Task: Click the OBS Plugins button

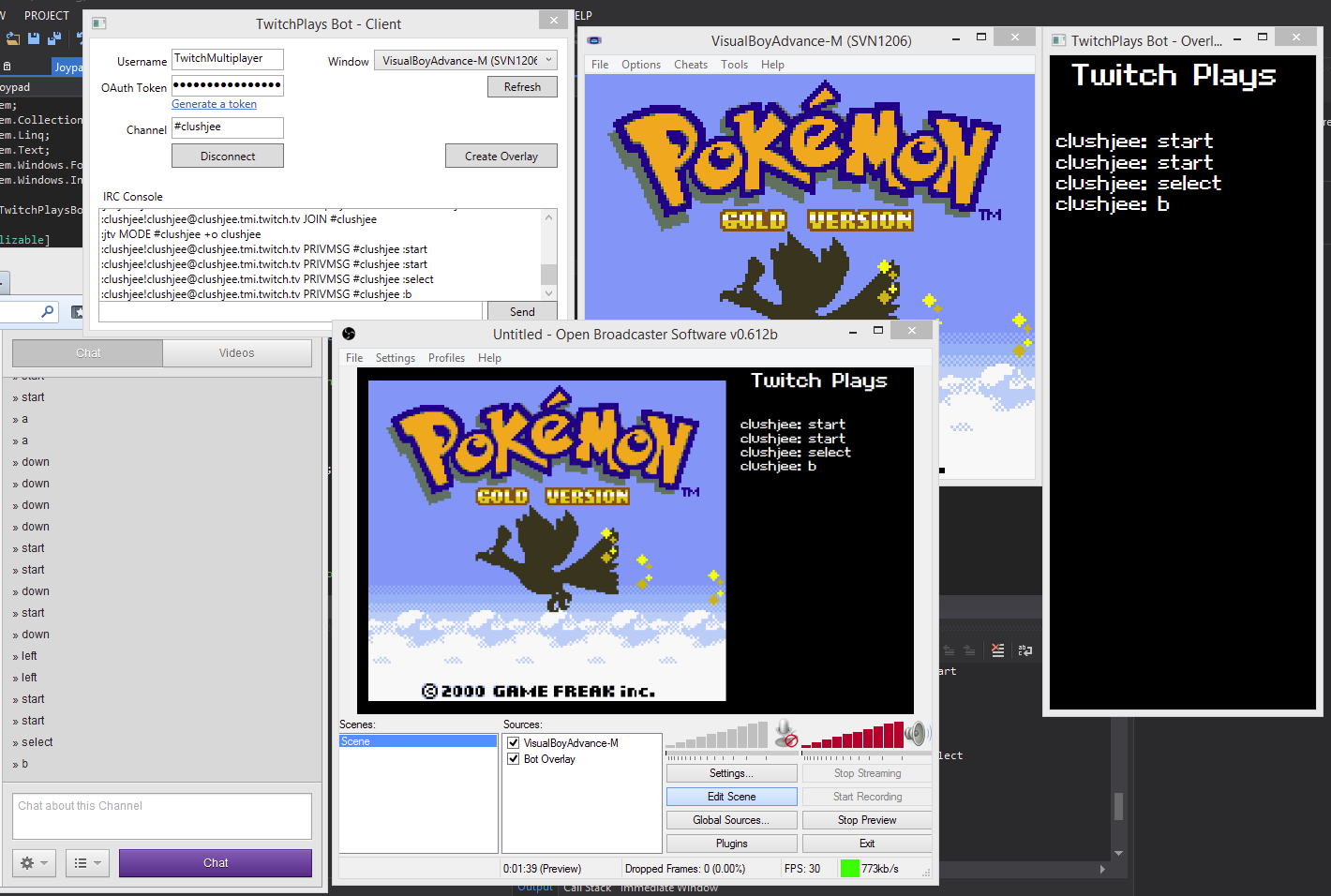Action: [x=731, y=844]
